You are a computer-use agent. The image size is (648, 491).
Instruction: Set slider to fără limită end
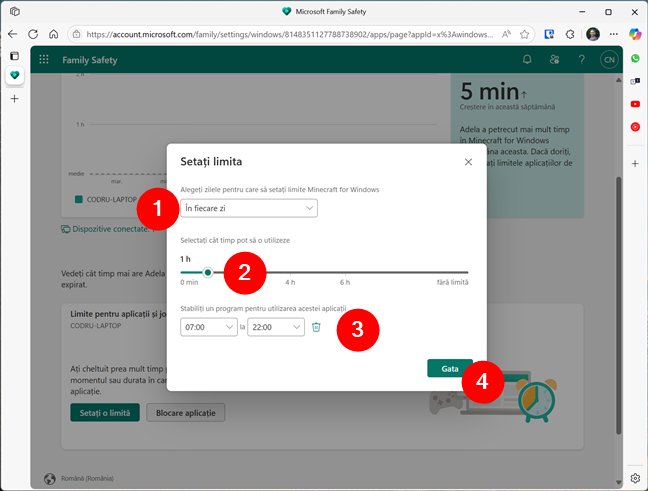[467, 272]
